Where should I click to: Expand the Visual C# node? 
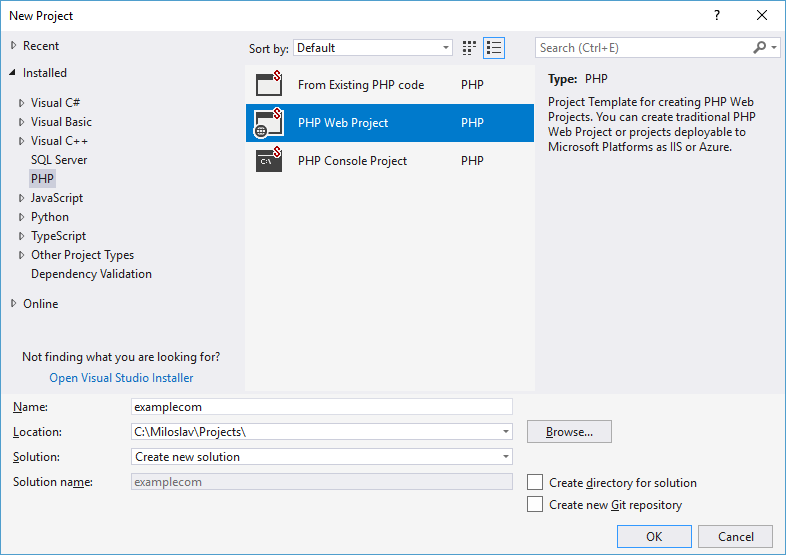[21, 103]
